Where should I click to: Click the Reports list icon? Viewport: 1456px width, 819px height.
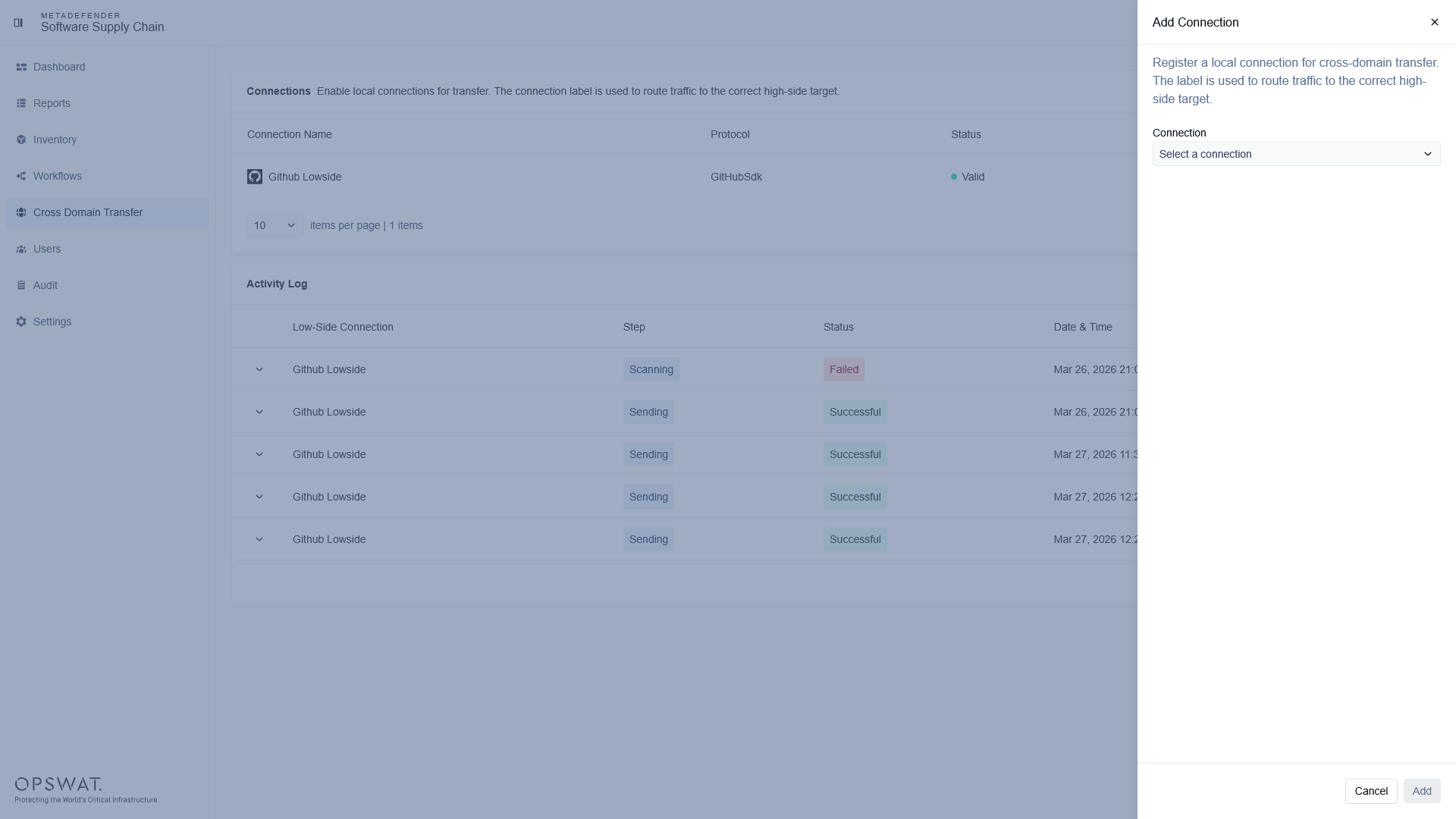[21, 104]
